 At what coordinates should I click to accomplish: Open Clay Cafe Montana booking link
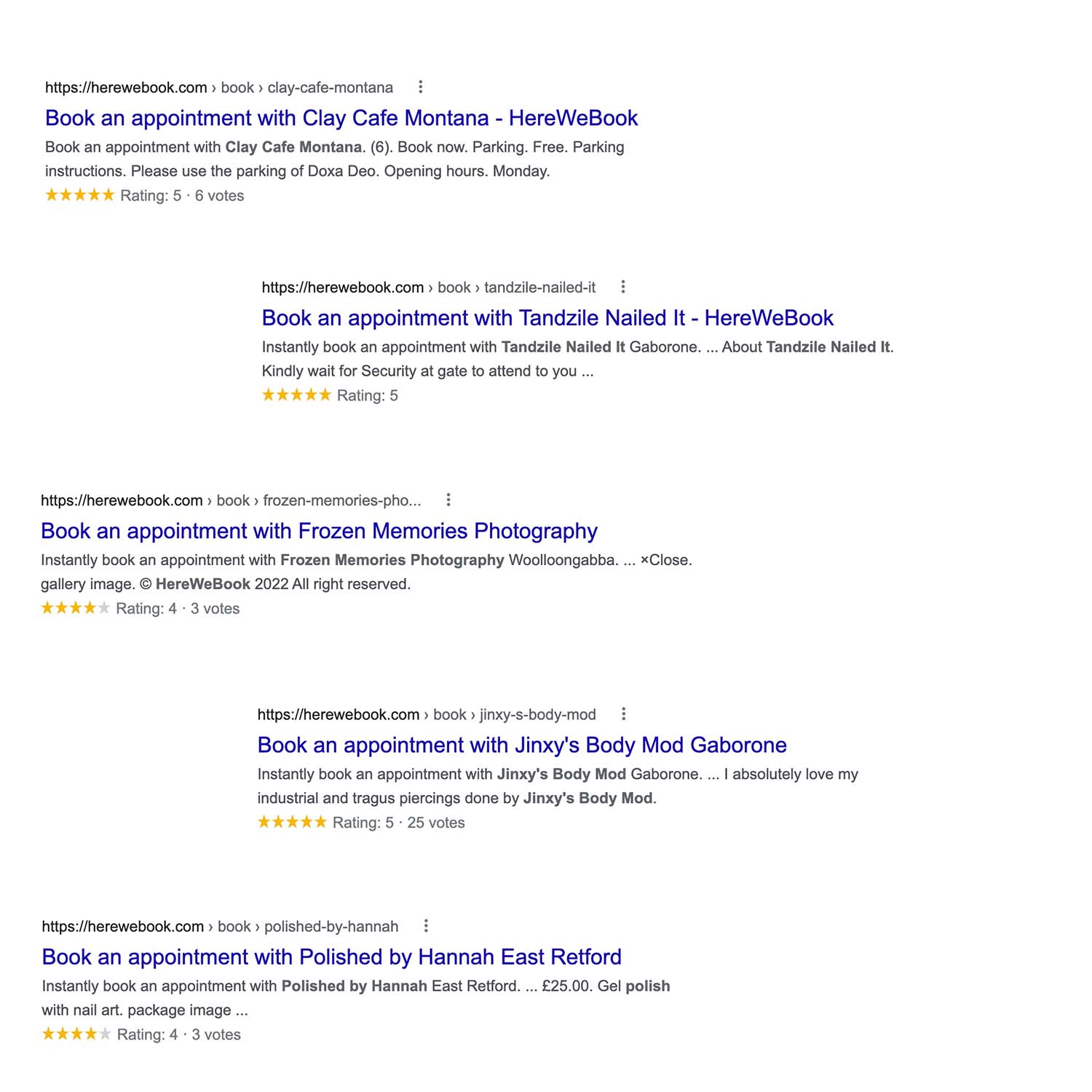pos(341,118)
